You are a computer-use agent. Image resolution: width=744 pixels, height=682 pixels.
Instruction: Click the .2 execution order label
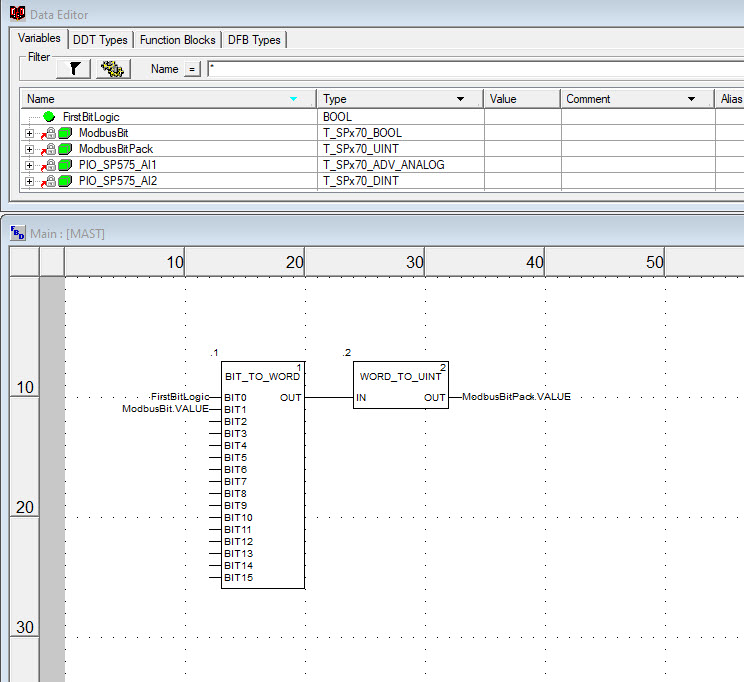pos(347,353)
